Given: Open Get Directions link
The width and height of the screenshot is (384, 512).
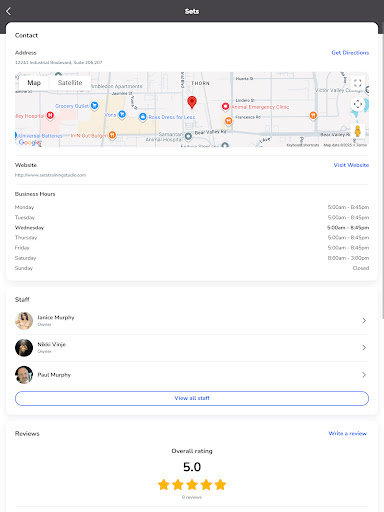Looking at the screenshot, I should [350, 53].
